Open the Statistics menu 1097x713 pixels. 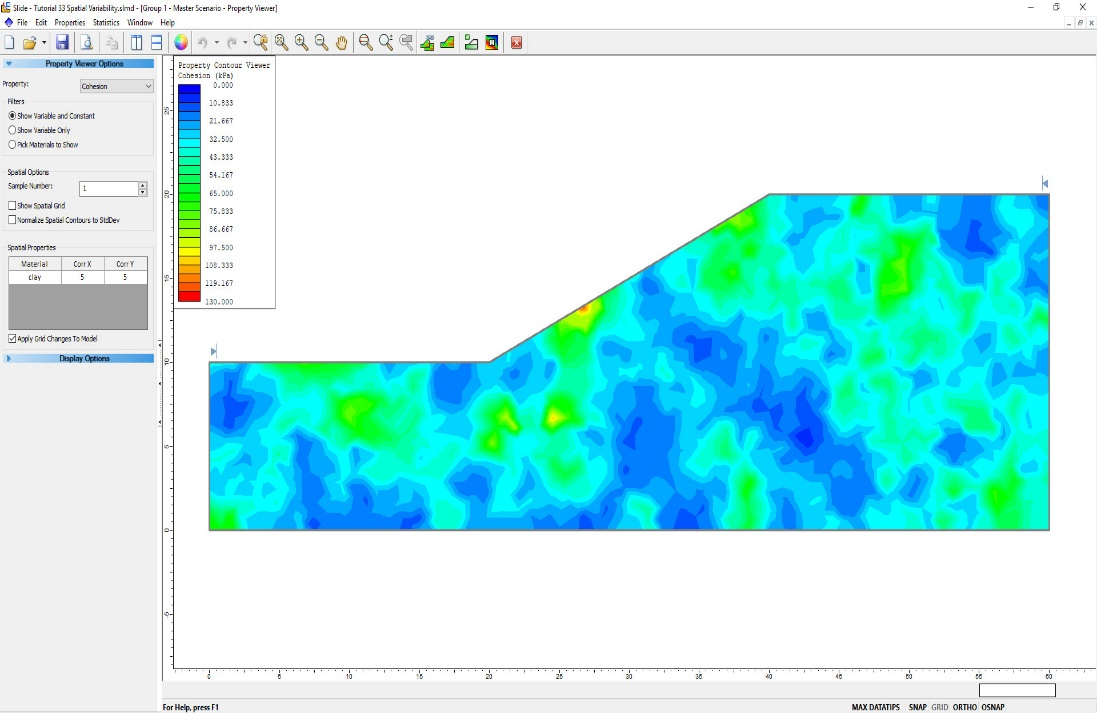point(106,22)
